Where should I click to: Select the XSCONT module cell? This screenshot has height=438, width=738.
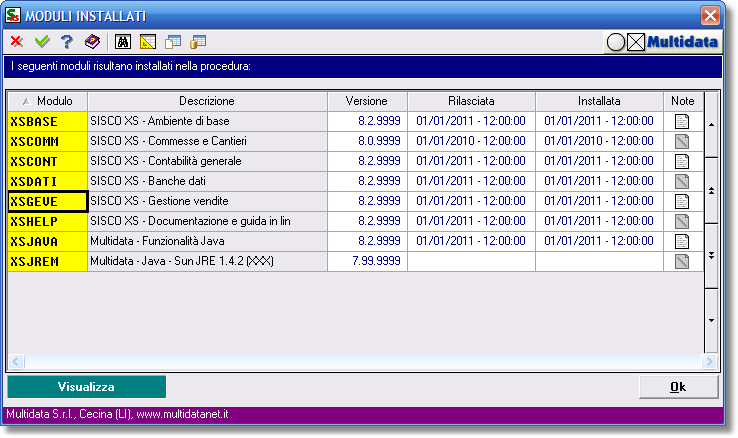click(x=48, y=161)
